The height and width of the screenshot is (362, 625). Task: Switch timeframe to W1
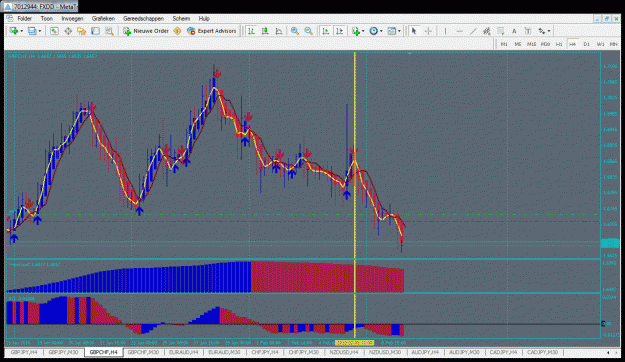(600, 44)
